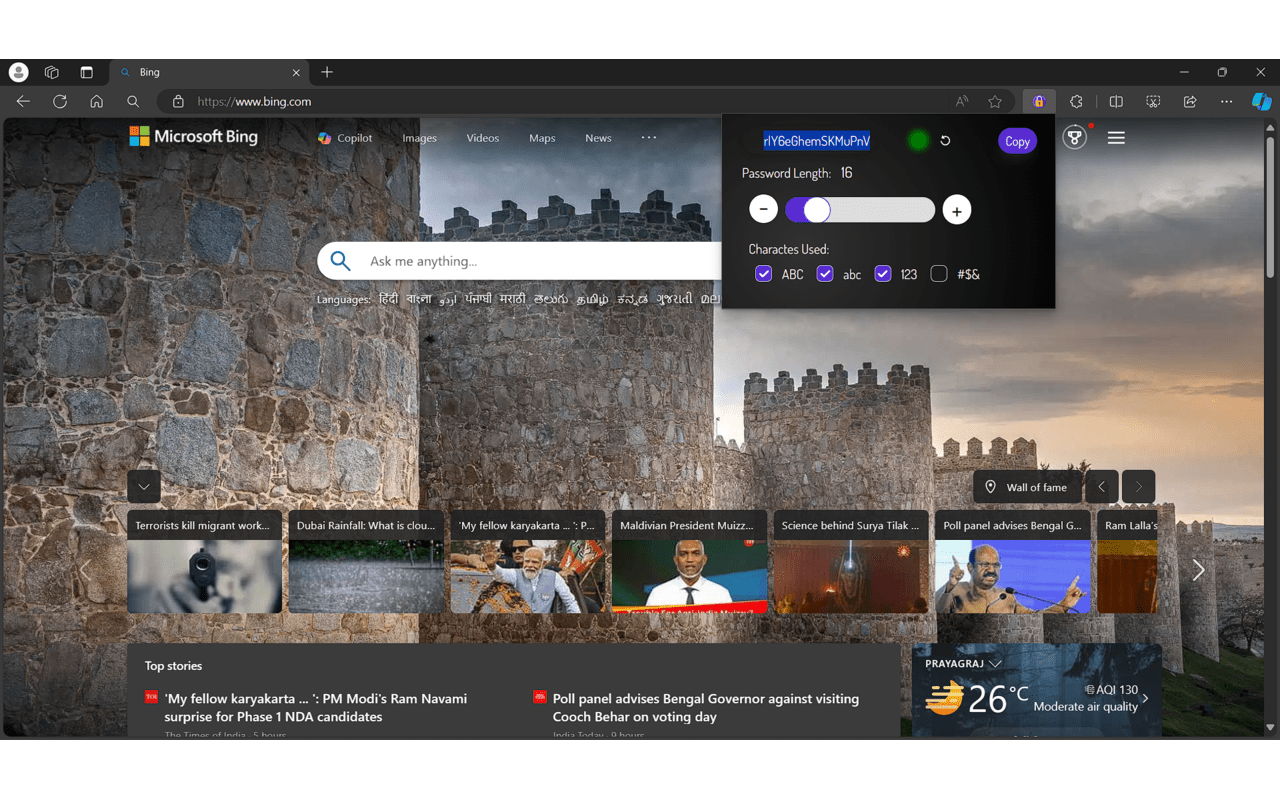Image resolution: width=1280 pixels, height=800 pixels.
Task: Go to Bing Images
Action: 420,138
